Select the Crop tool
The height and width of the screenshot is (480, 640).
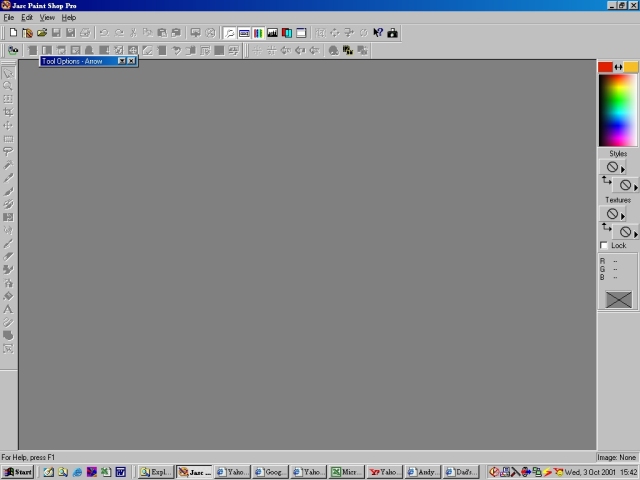(8, 112)
